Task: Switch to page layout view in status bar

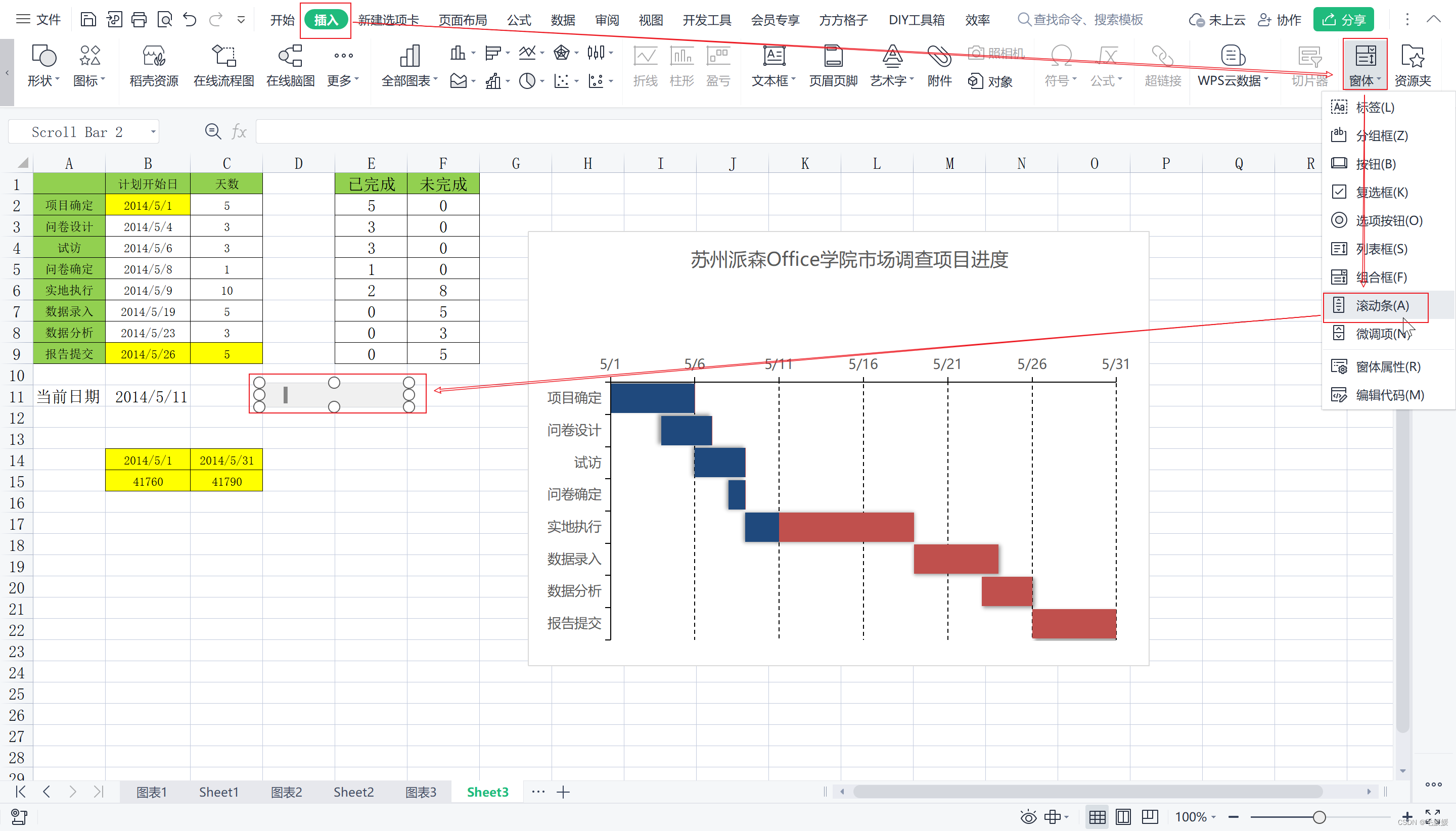Action: pos(1123,817)
